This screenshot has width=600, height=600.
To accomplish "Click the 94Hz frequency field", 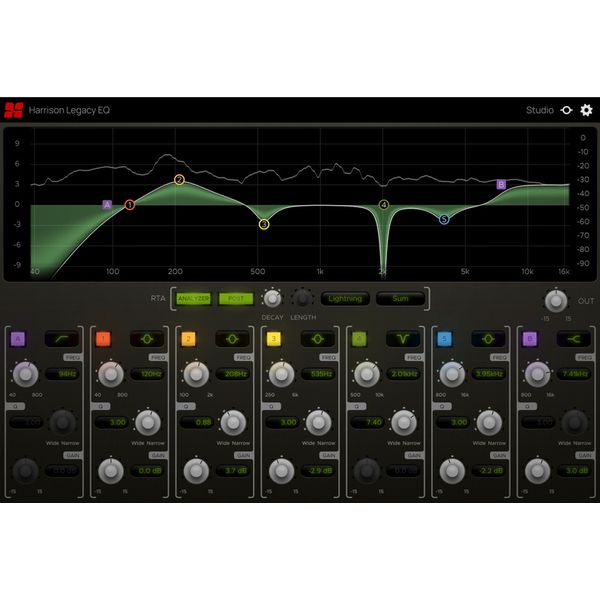I will [62, 374].
